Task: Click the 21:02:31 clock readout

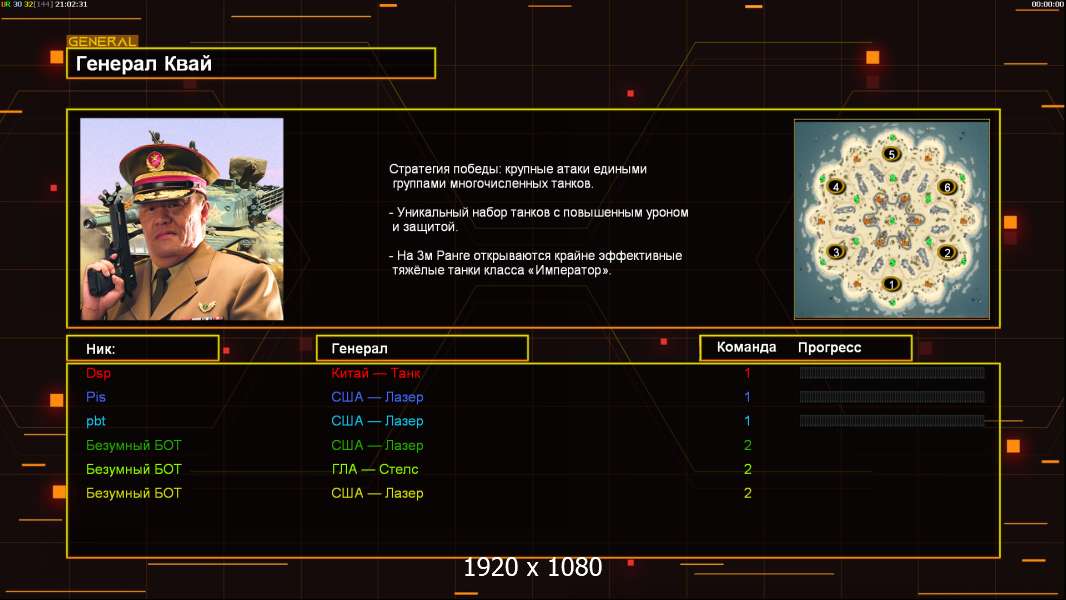Action: click(71, 4)
